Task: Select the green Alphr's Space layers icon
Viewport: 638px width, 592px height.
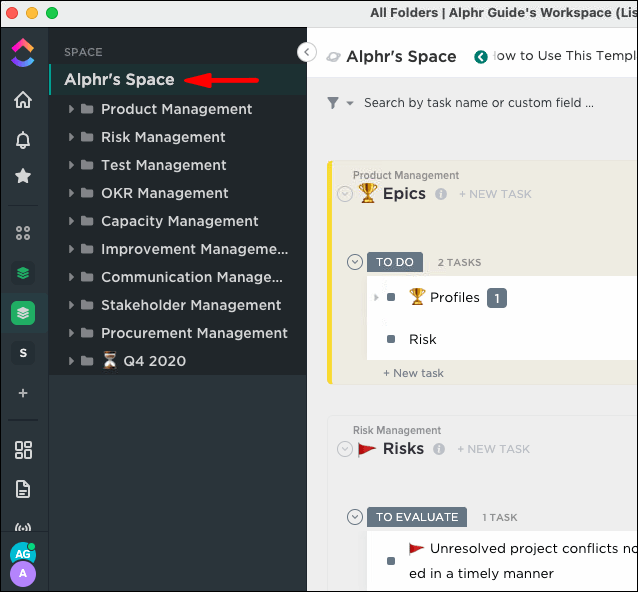Action: click(23, 313)
